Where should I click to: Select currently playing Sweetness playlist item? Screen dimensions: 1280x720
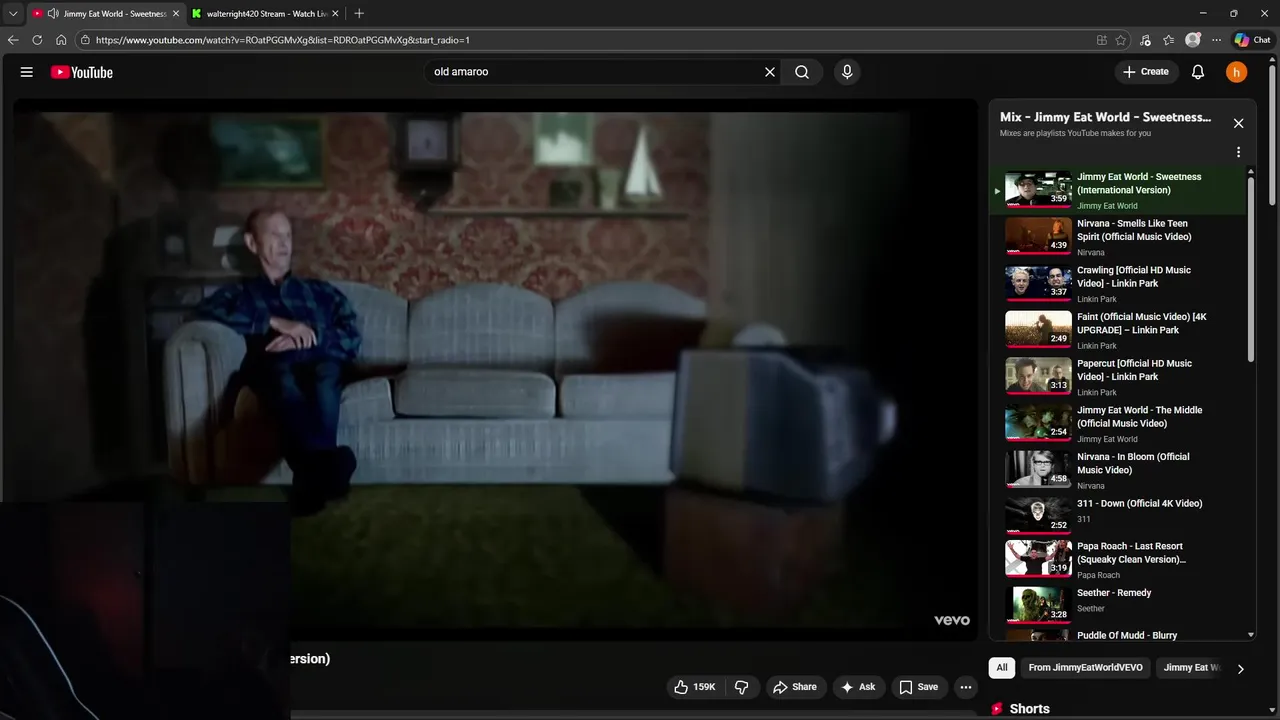[x=1120, y=190]
